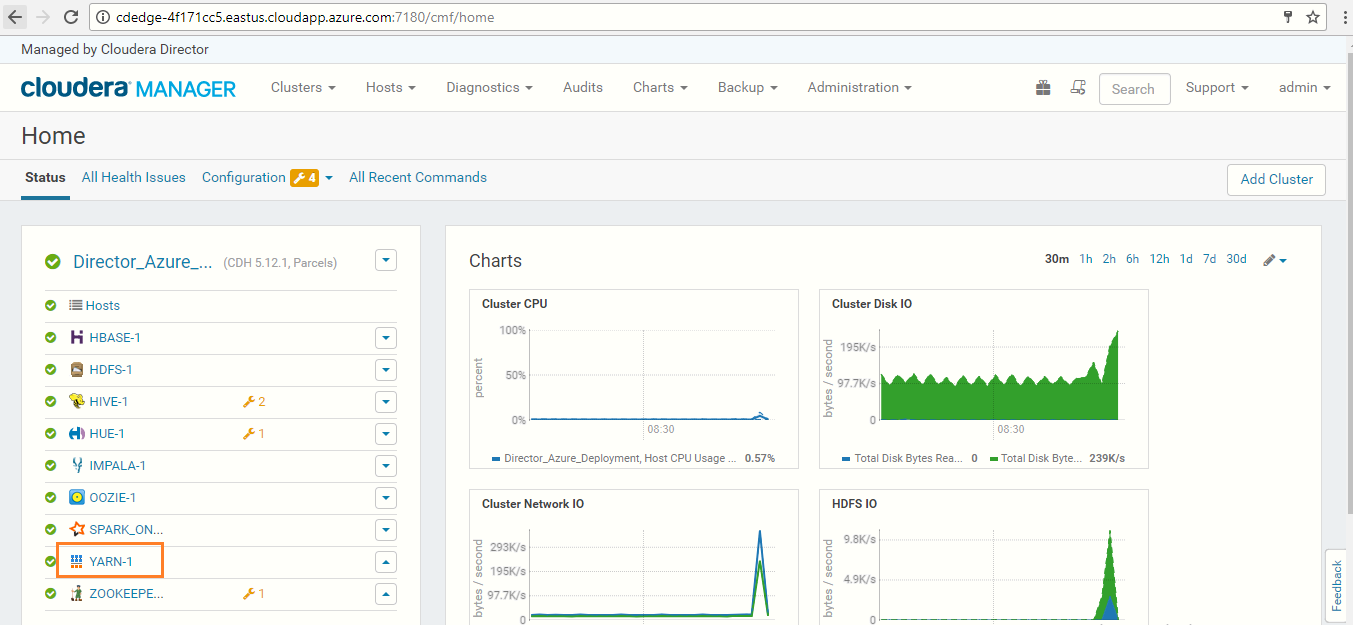Click the site info icon in address bar
This screenshot has height=625, width=1353.
pos(104,17)
